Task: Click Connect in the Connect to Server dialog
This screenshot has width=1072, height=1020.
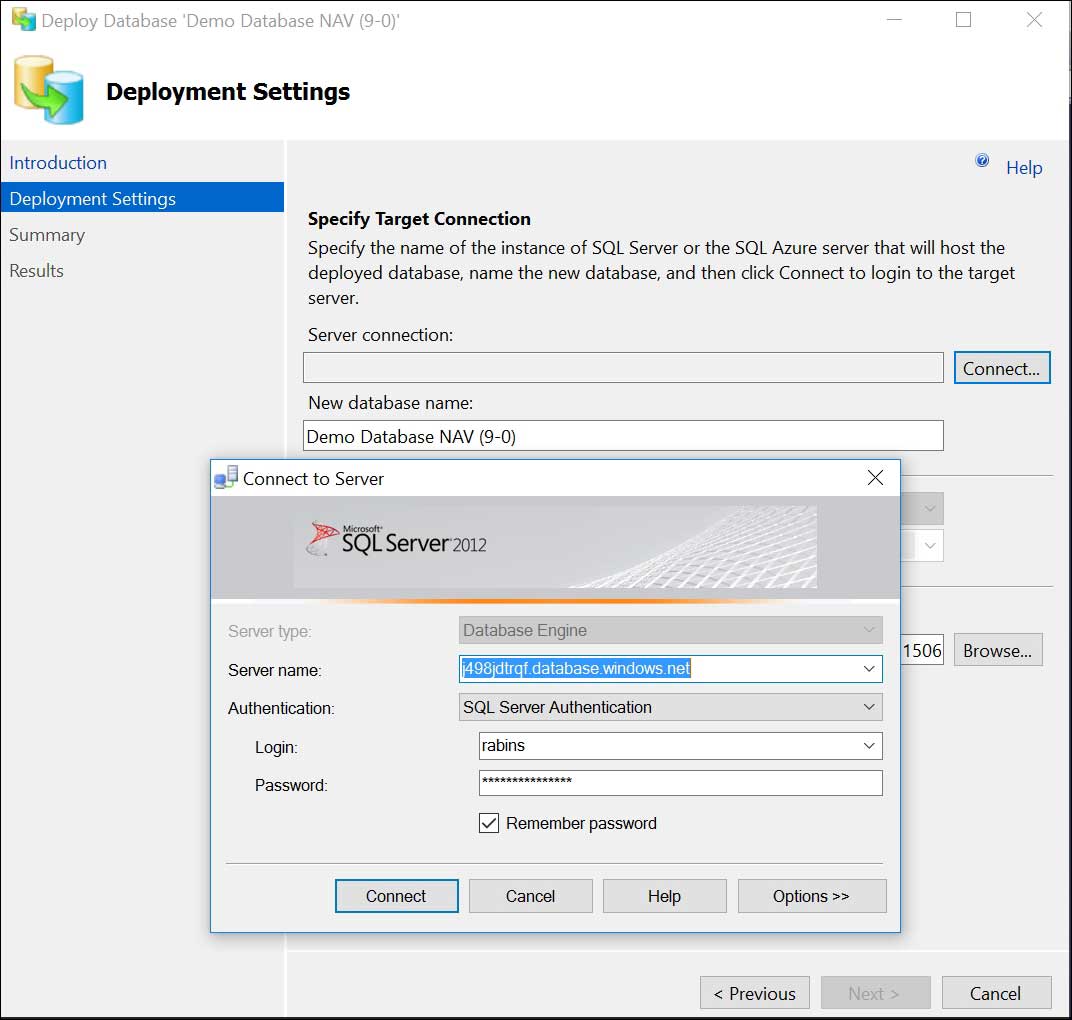Action: click(x=396, y=895)
